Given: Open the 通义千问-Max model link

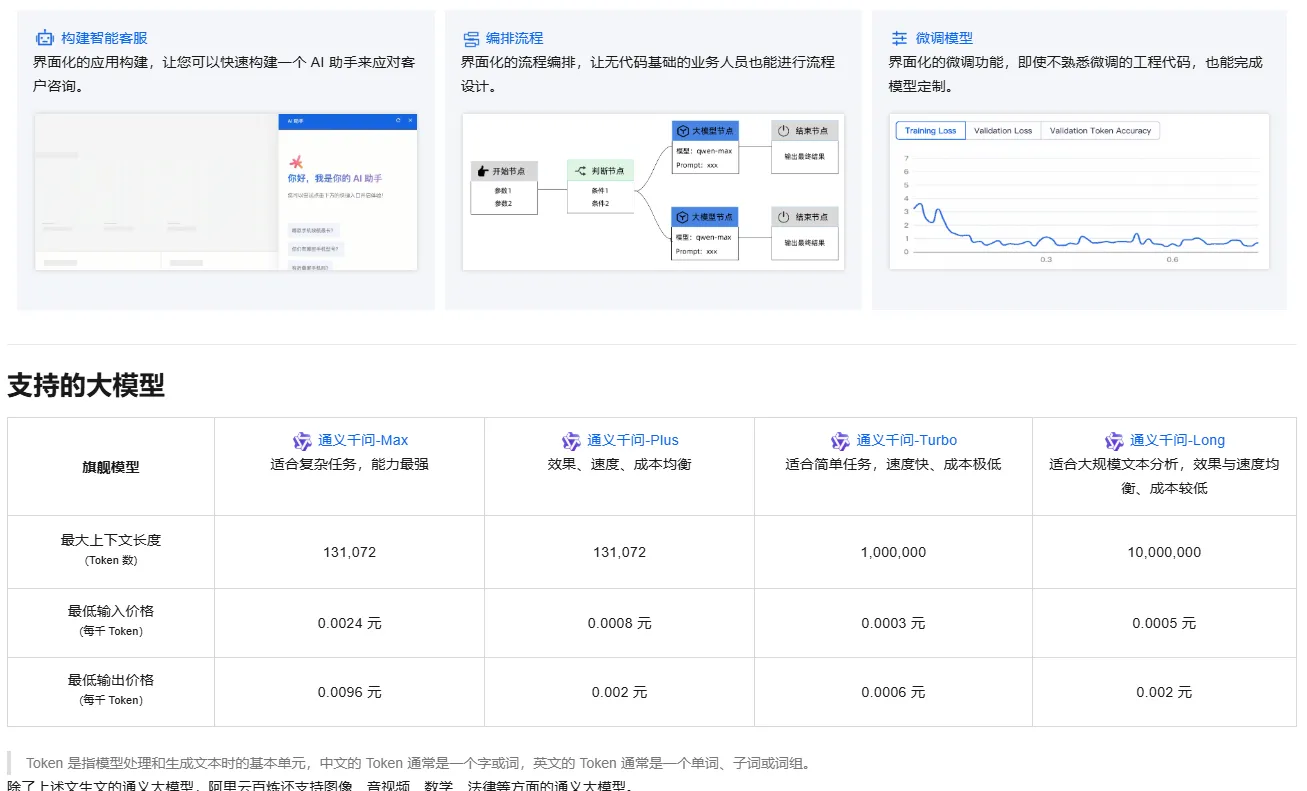Looking at the screenshot, I should 363,440.
